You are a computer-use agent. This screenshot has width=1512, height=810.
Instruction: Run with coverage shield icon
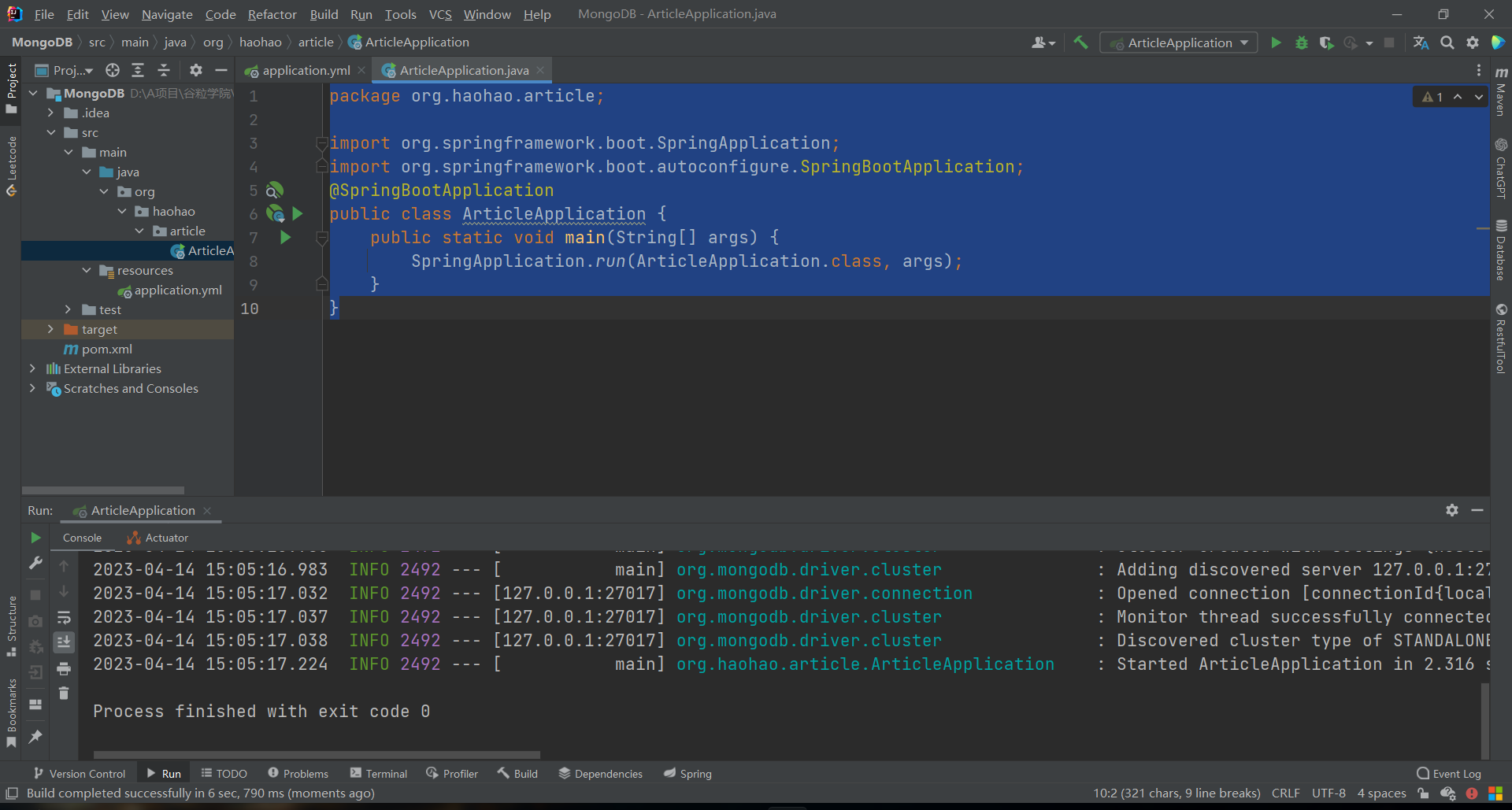(x=1326, y=43)
